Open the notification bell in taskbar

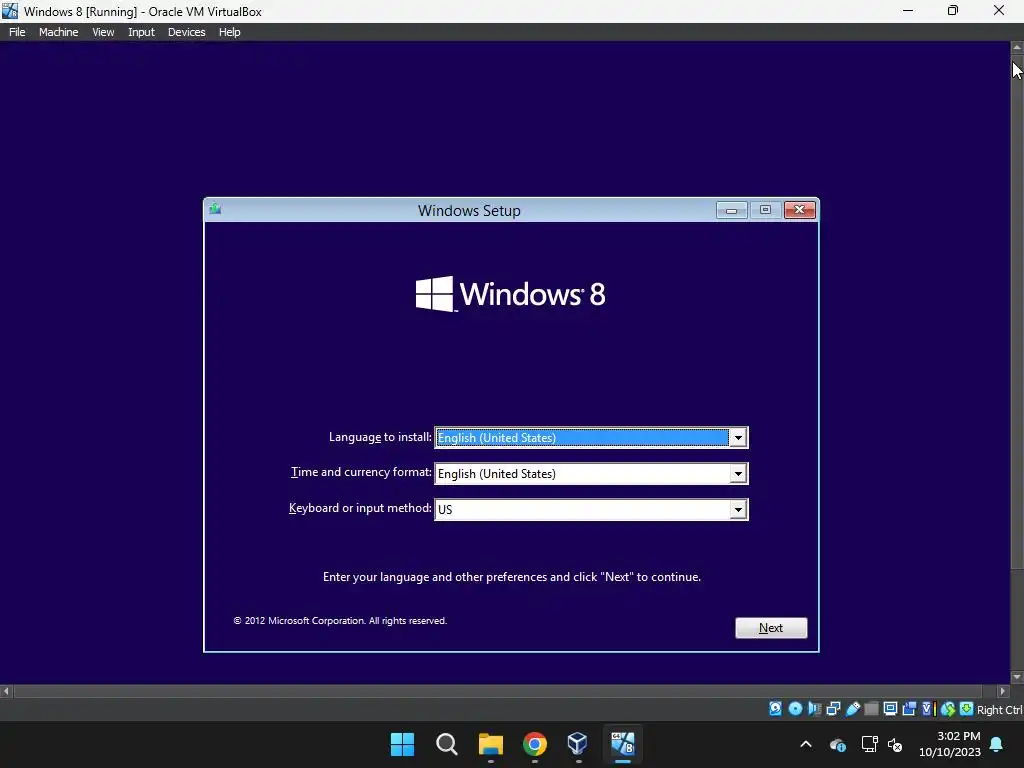tap(997, 744)
